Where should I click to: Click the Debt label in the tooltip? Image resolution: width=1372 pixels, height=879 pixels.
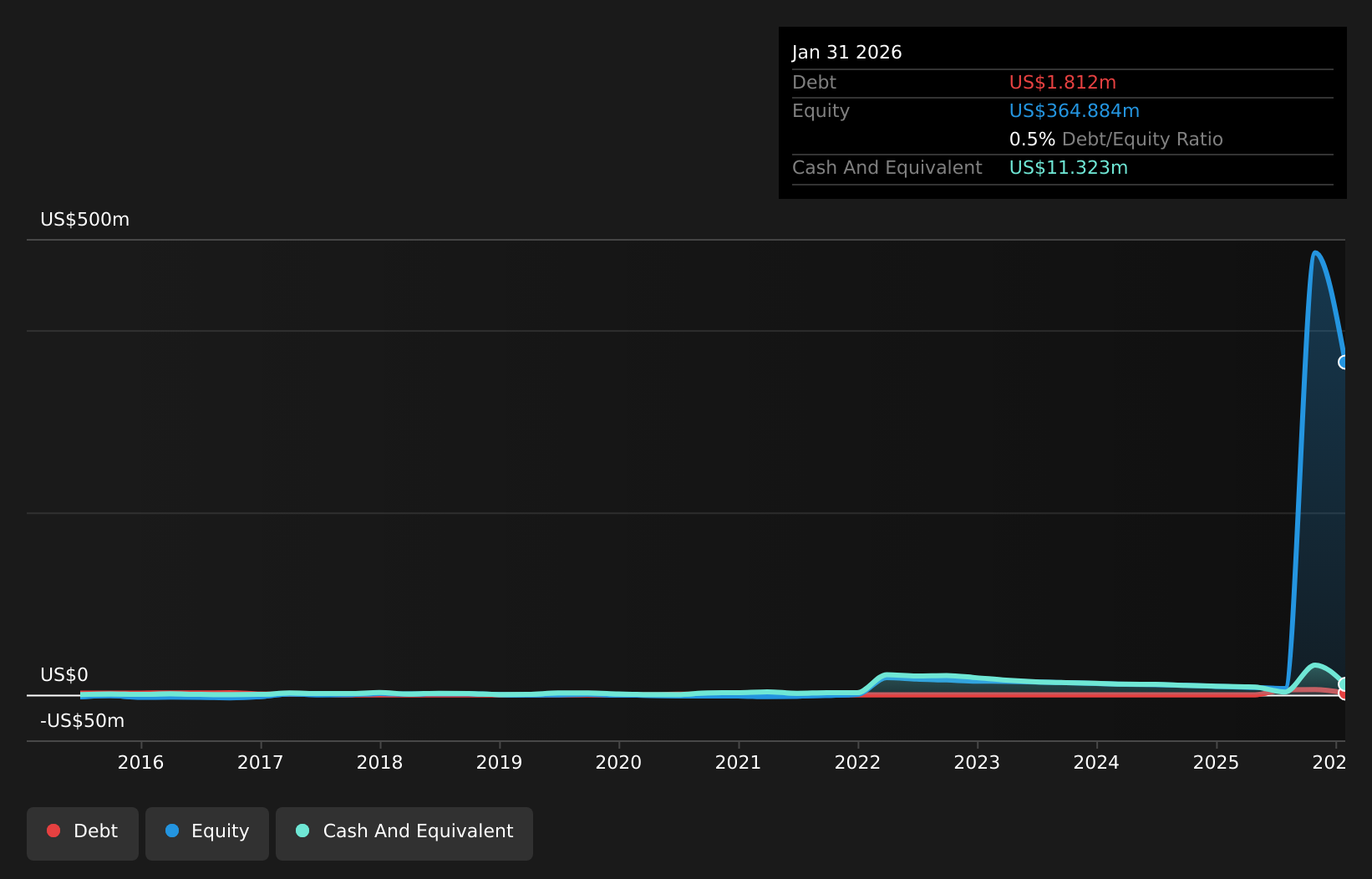(x=815, y=83)
